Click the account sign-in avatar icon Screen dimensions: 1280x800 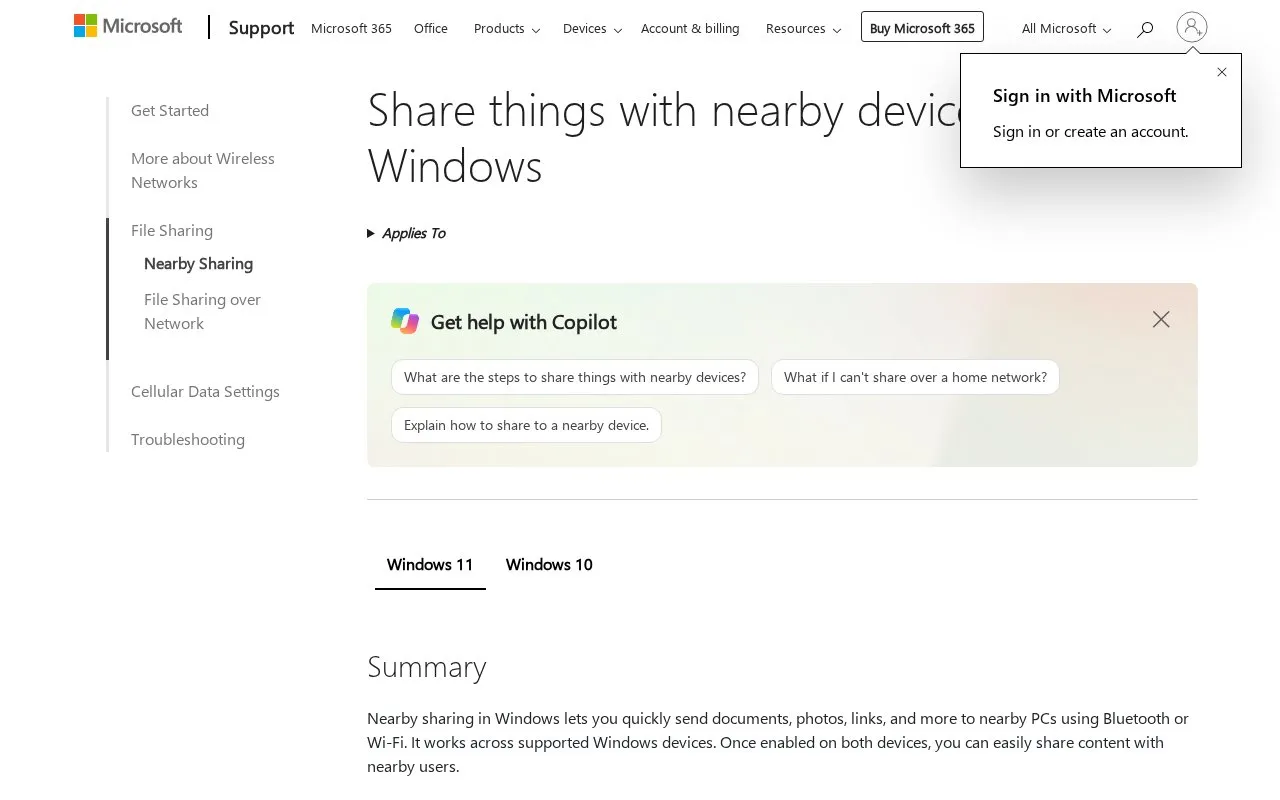pyautogui.click(x=1192, y=27)
